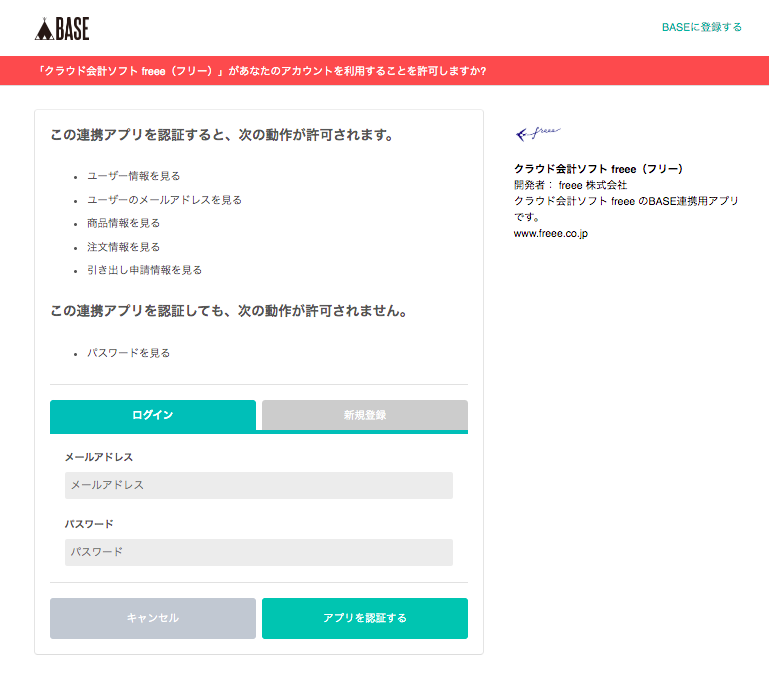Click the www.freee.co.jp link text

(x=550, y=233)
